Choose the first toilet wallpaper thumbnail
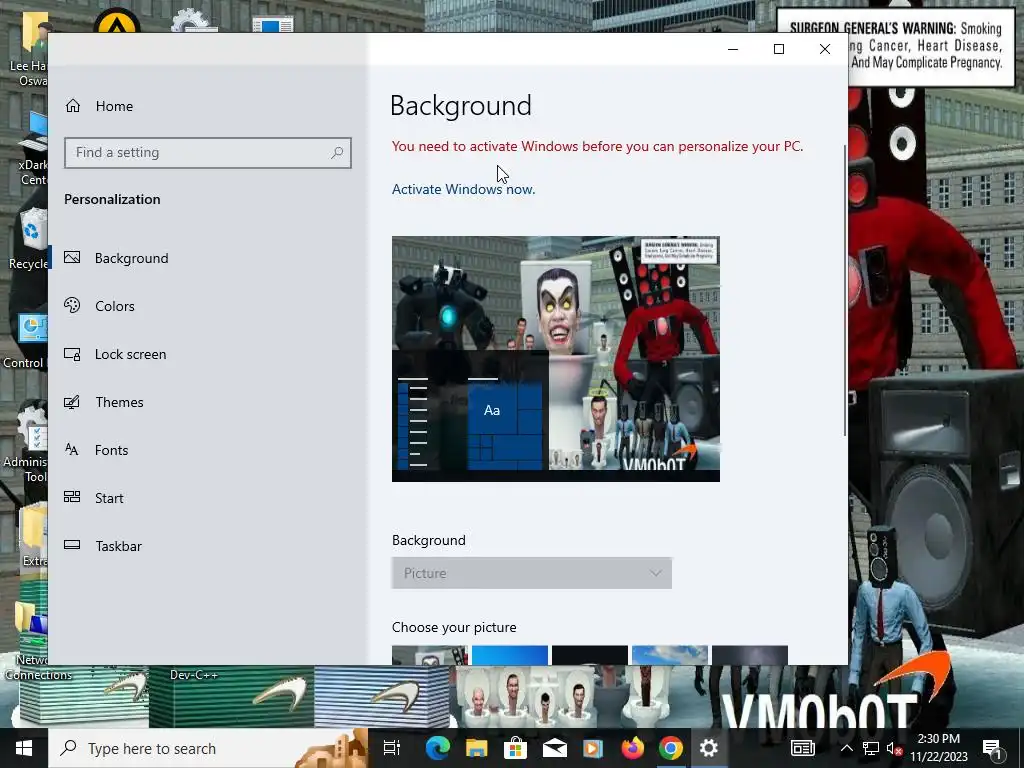This screenshot has height=768, width=1024. coord(430,655)
